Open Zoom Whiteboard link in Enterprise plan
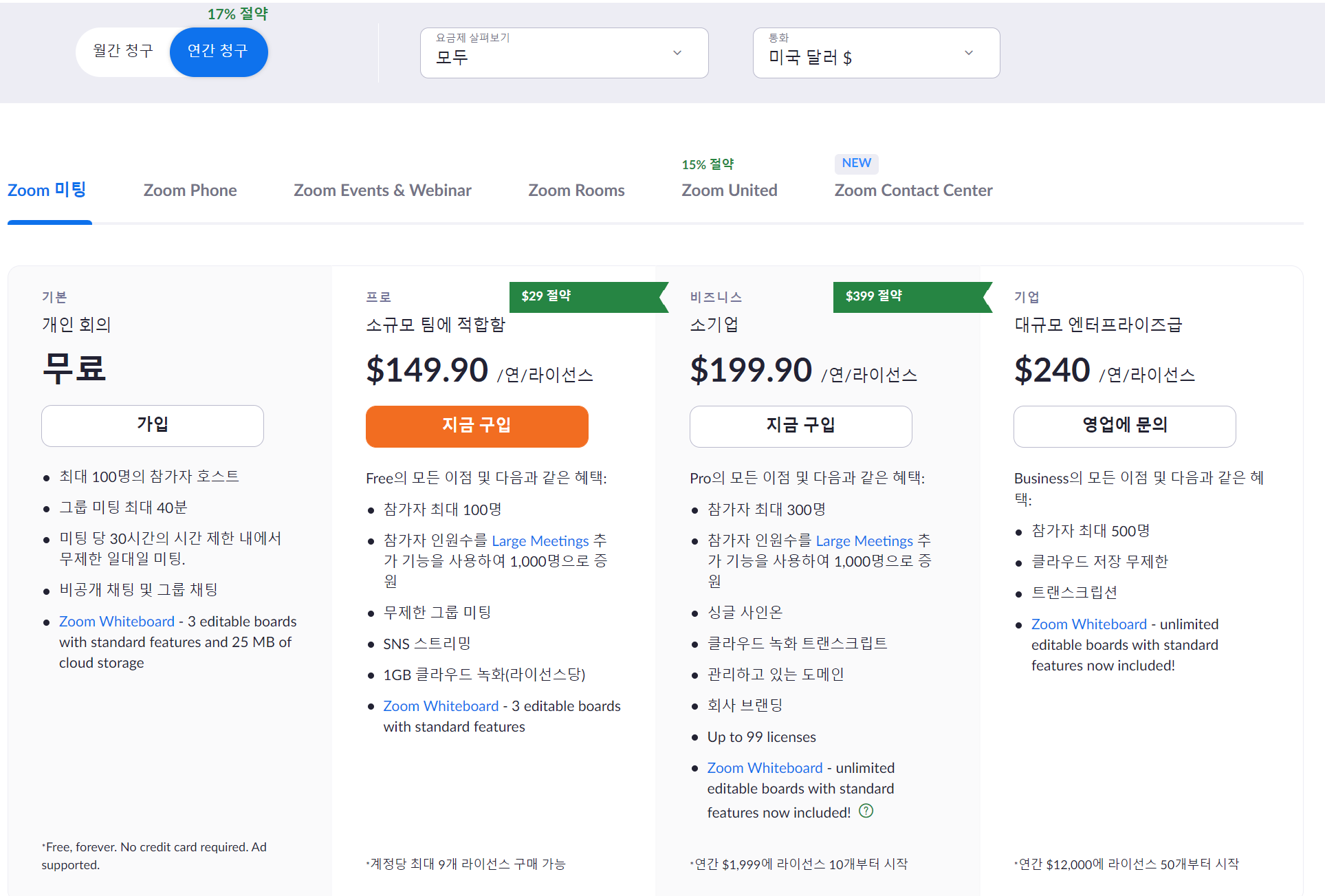The width and height of the screenshot is (1325, 896). (1089, 624)
